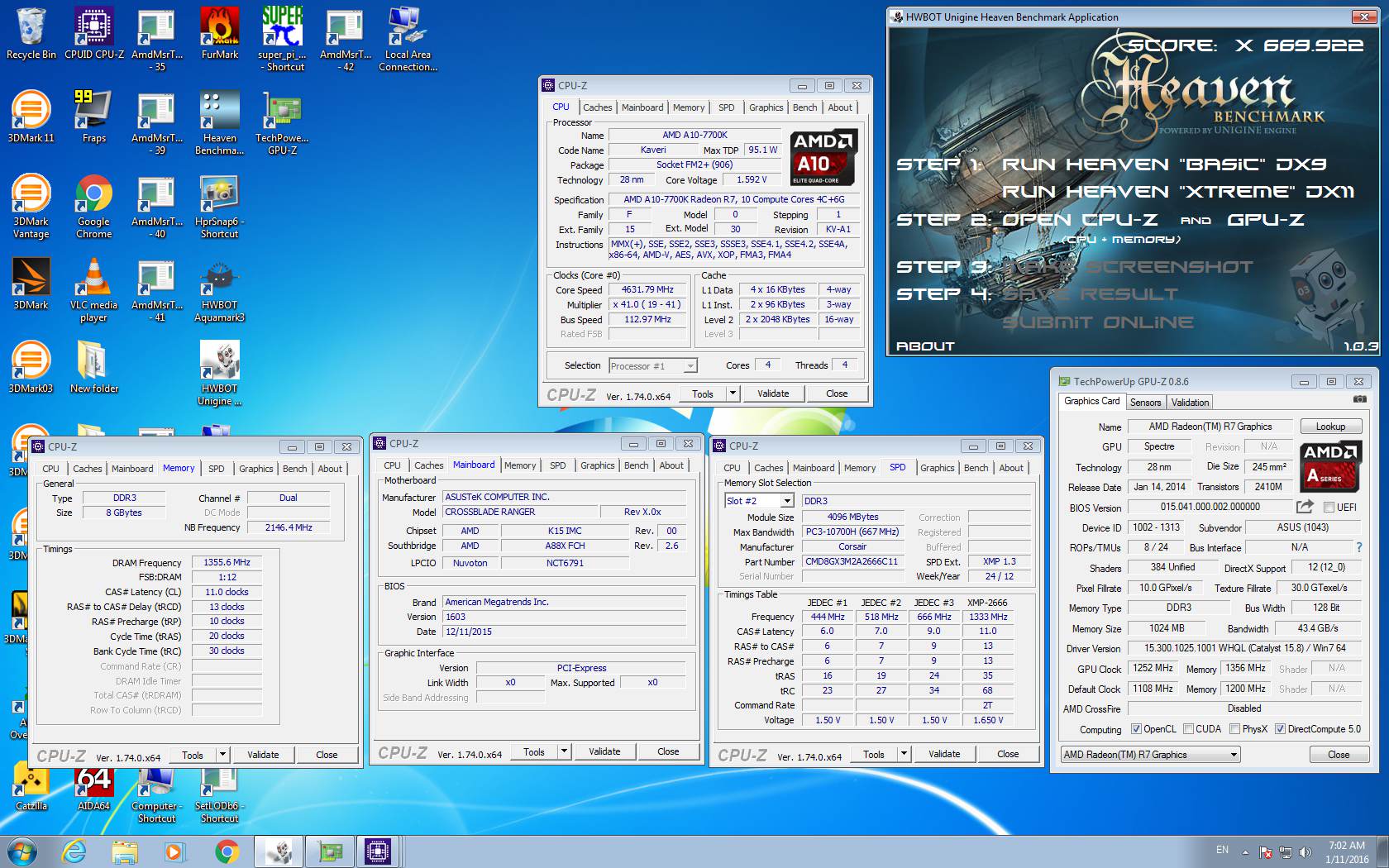Viewport: 1389px width, 868px height.
Task: Open Heaven Benchmark desktop icon
Action: [x=220, y=122]
